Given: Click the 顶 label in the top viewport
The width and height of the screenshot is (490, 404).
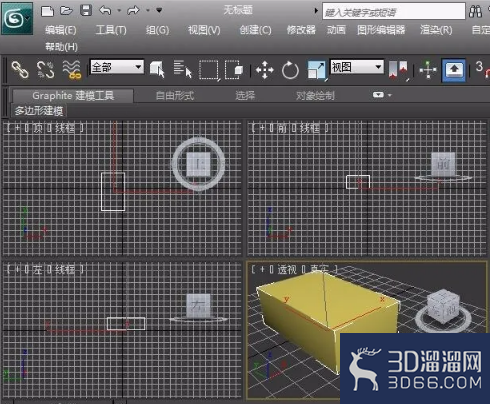Looking at the screenshot, I should 37,128.
